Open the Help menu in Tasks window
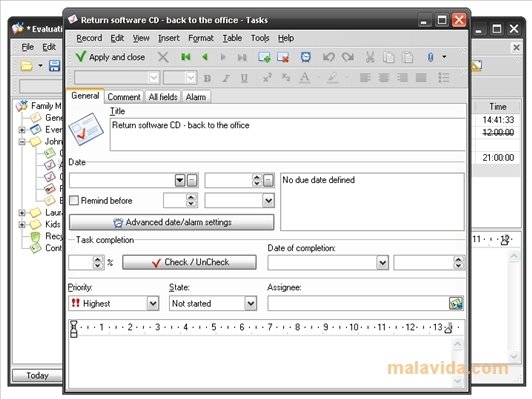The image size is (532, 399). click(286, 38)
